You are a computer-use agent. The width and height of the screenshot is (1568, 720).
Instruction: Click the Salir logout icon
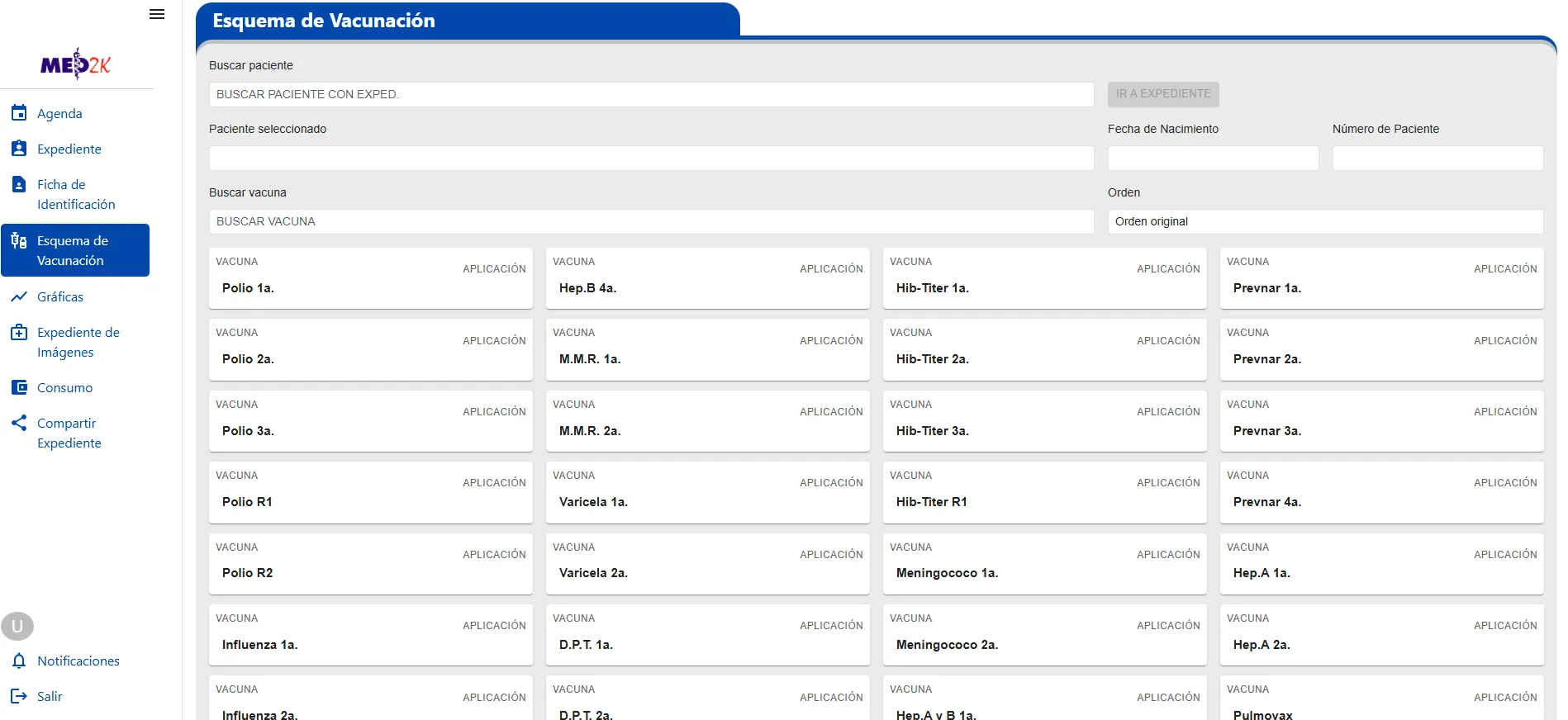19,696
